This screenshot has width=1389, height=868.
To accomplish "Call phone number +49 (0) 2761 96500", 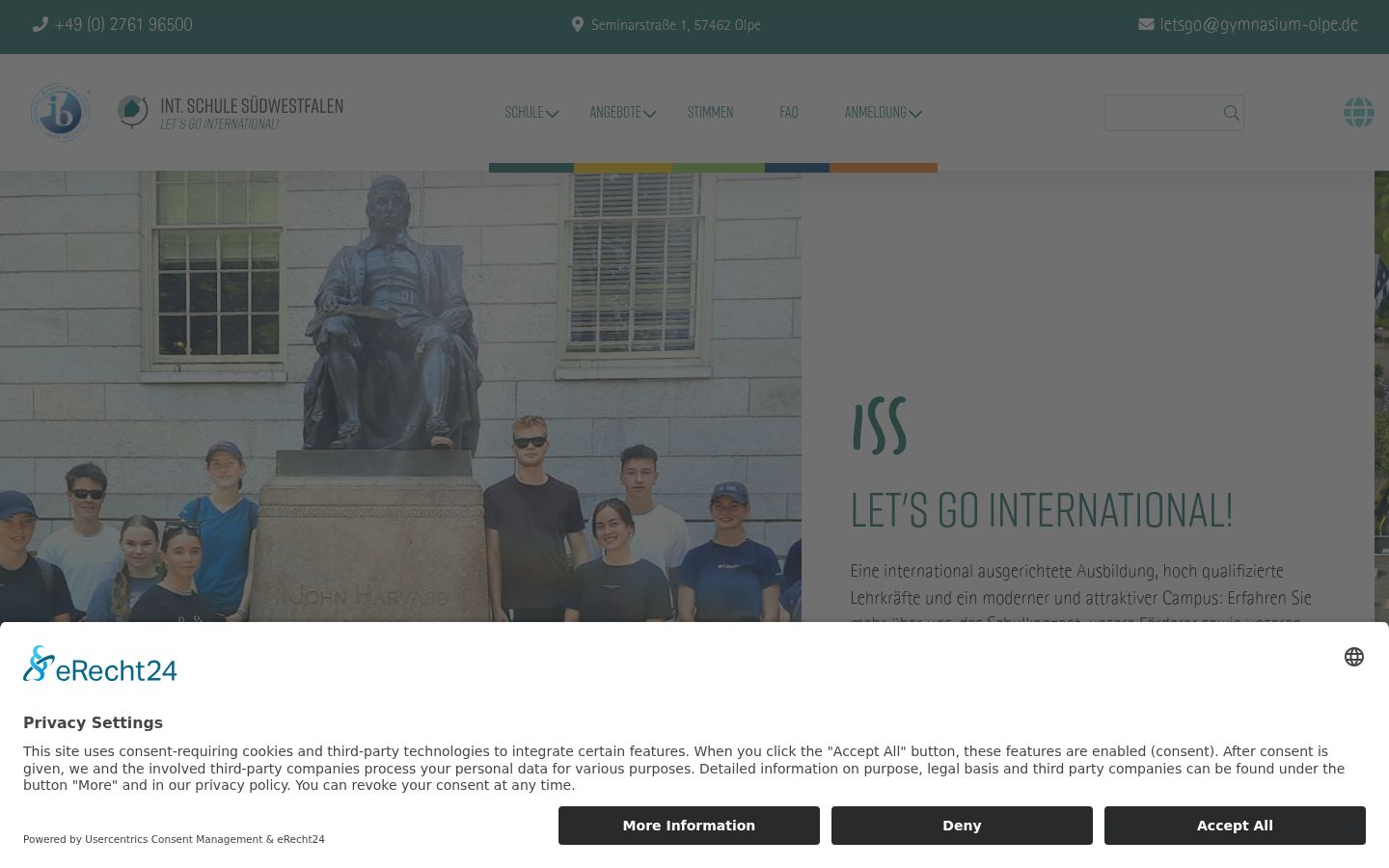I will pos(123,25).
